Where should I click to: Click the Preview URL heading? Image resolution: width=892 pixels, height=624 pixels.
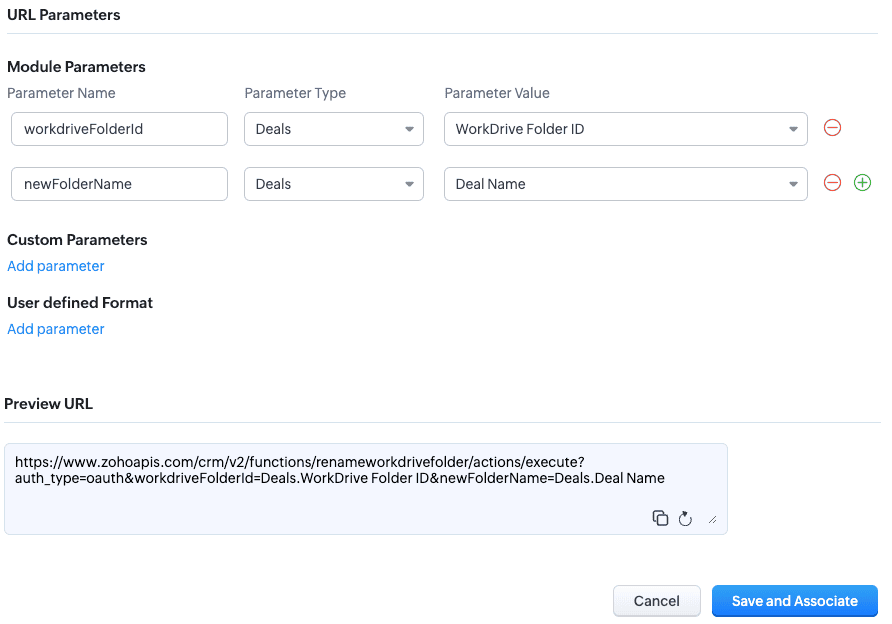click(48, 404)
